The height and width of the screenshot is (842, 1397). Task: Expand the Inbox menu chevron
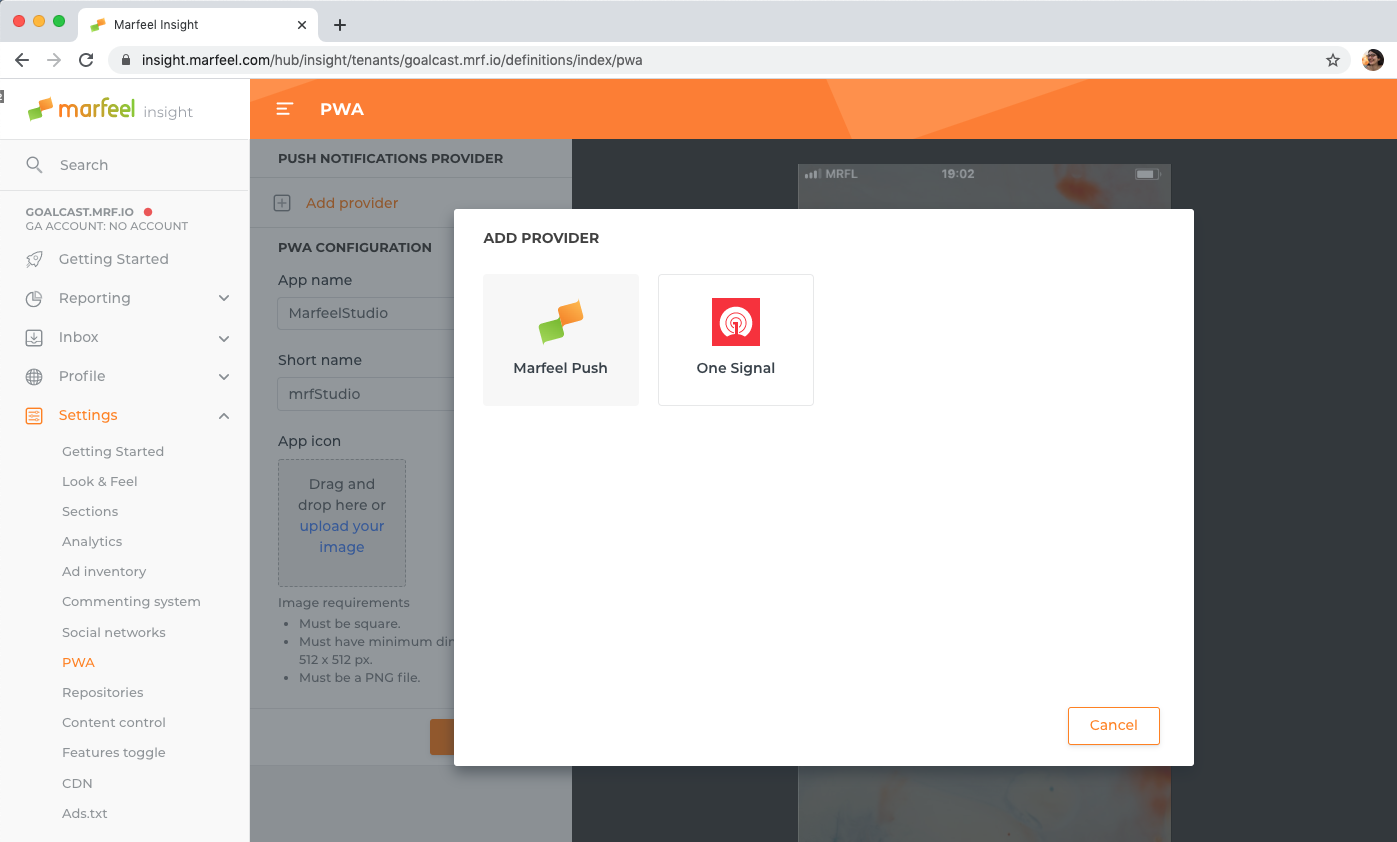pos(224,338)
